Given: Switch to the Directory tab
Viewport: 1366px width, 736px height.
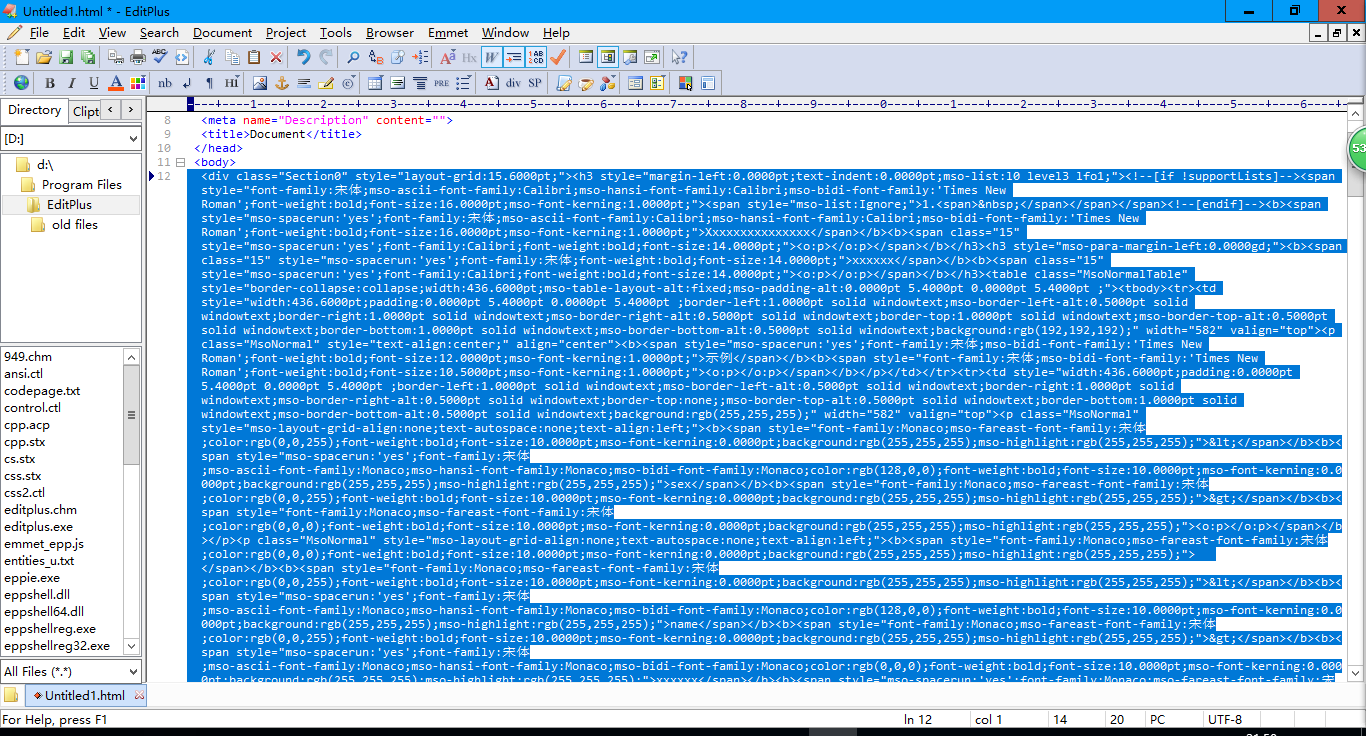Looking at the screenshot, I should tap(34, 110).
